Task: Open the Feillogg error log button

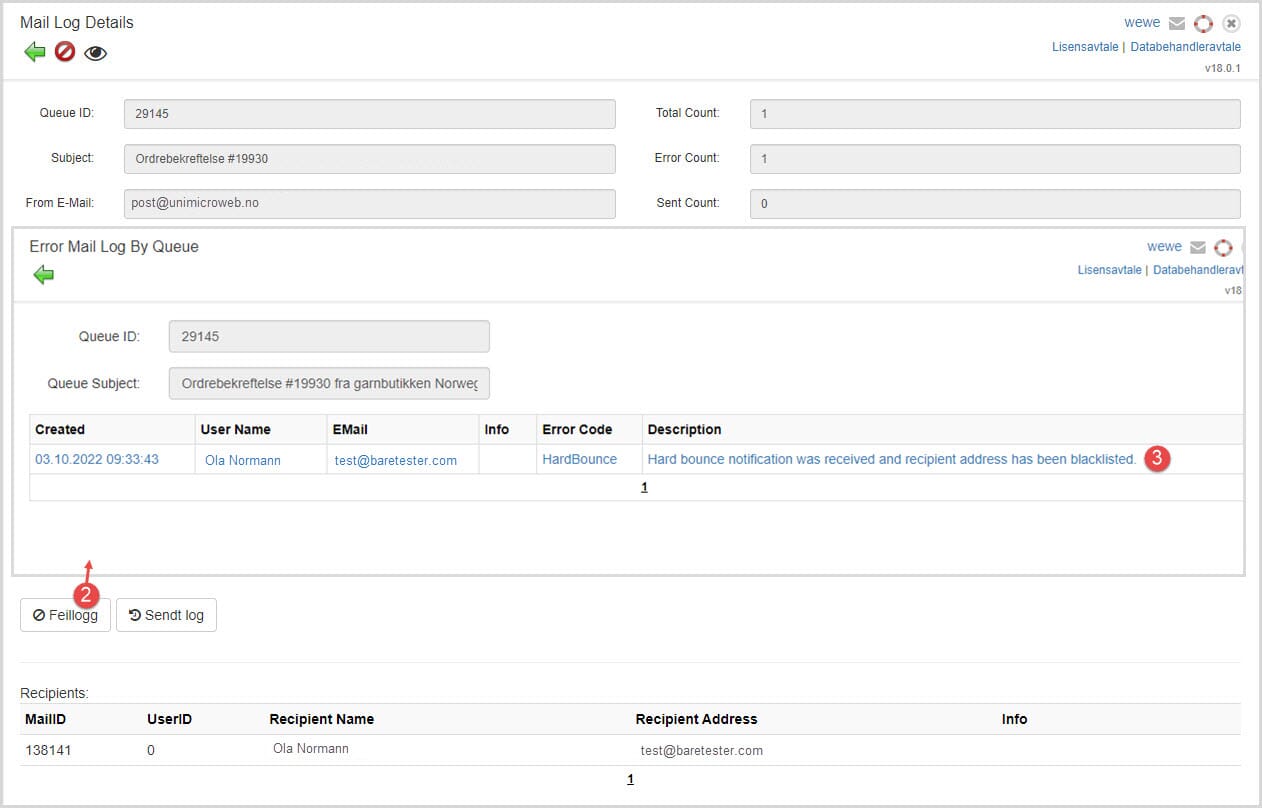Action: coord(65,615)
